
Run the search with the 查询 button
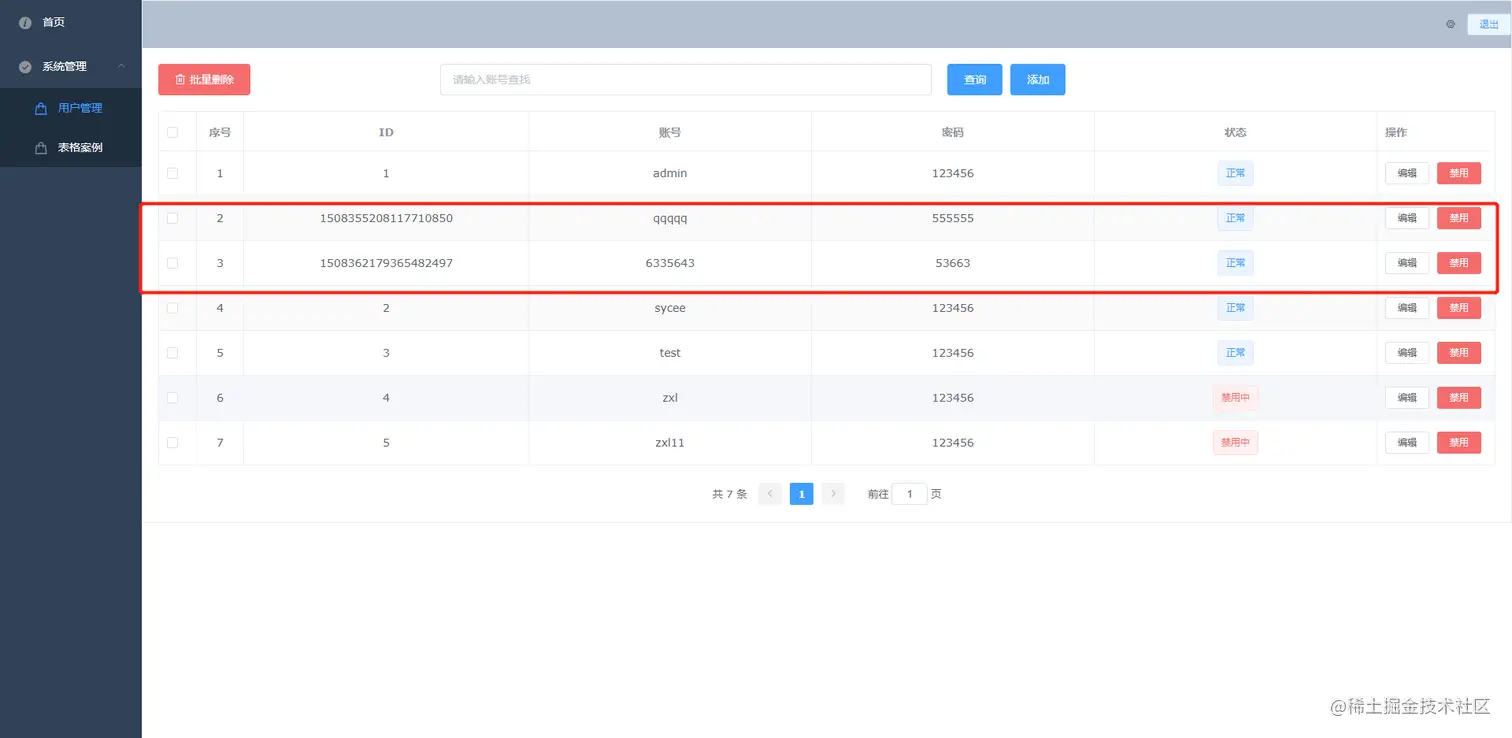click(975, 80)
